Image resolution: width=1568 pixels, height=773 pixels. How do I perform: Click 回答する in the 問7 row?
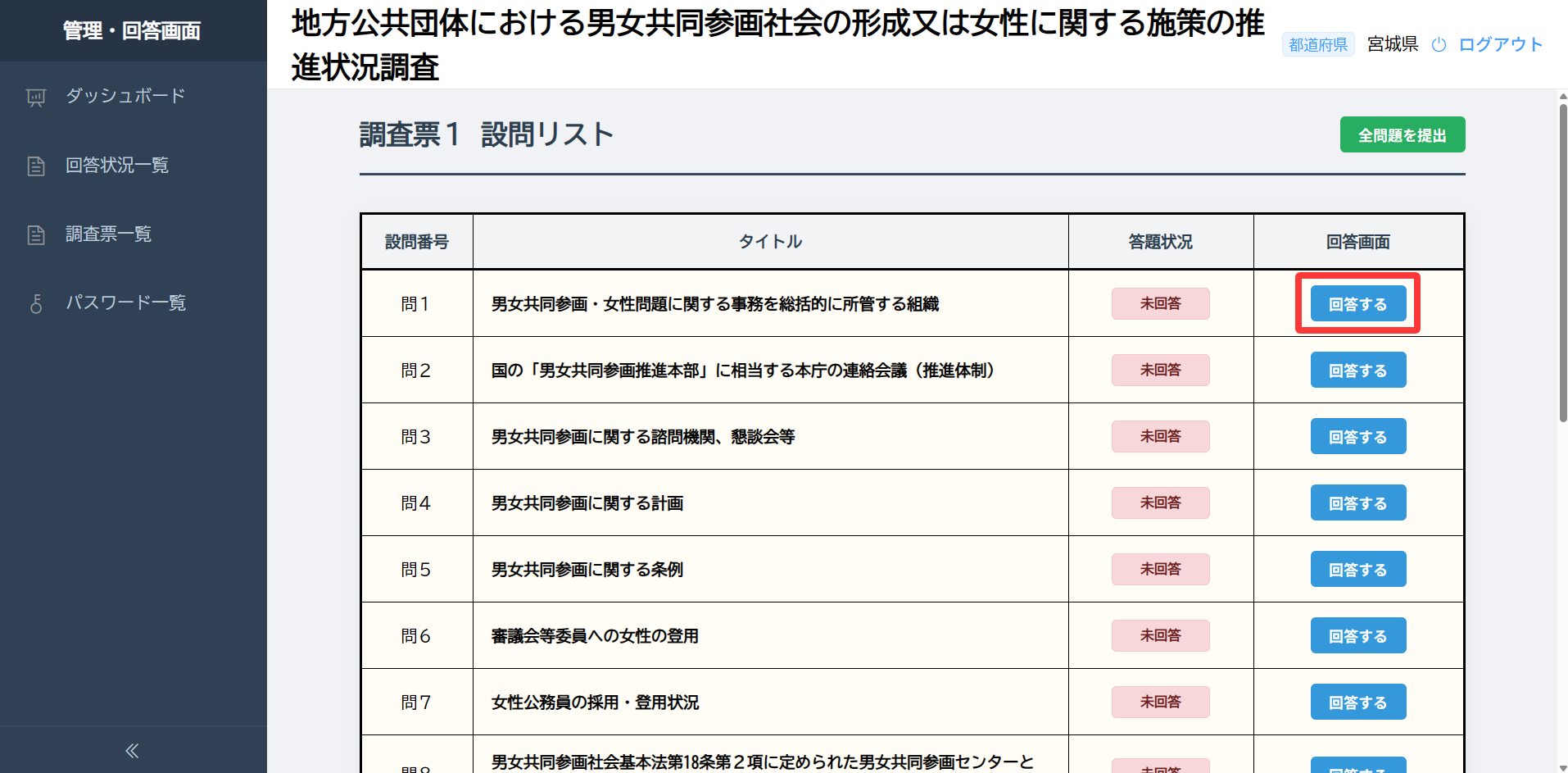click(1358, 703)
